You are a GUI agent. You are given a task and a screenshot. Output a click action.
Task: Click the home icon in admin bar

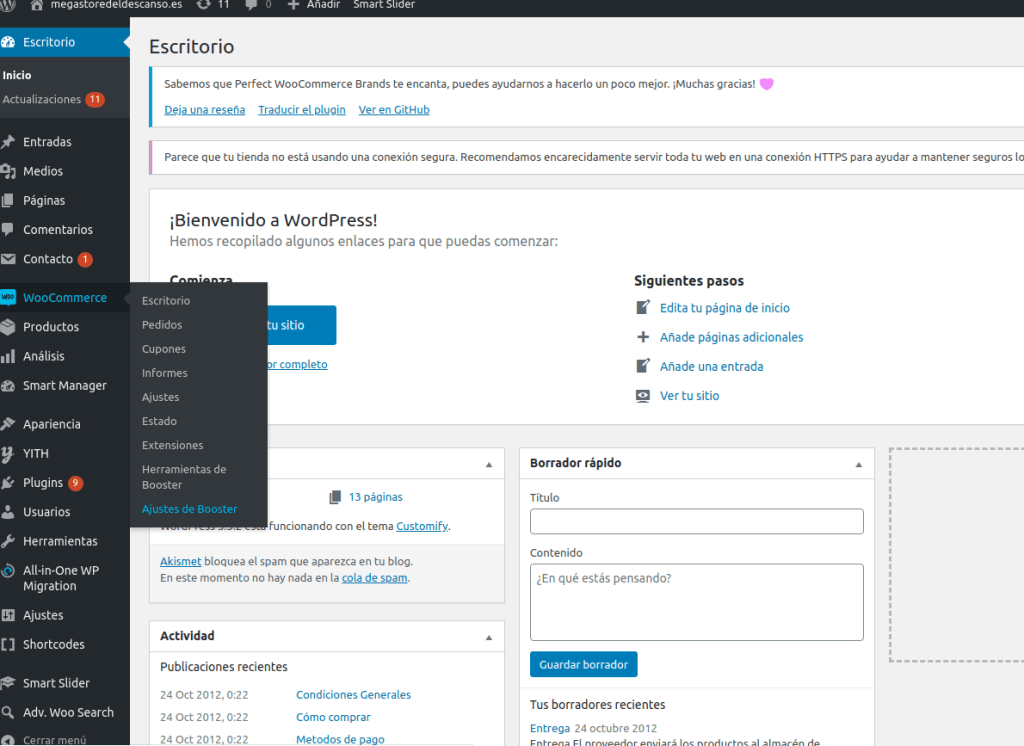click(x=37, y=5)
